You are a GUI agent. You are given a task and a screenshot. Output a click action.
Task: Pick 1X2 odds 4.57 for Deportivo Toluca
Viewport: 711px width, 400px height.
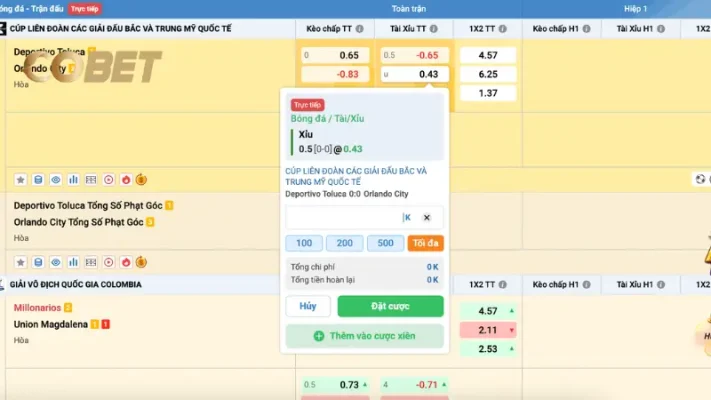click(x=488, y=55)
